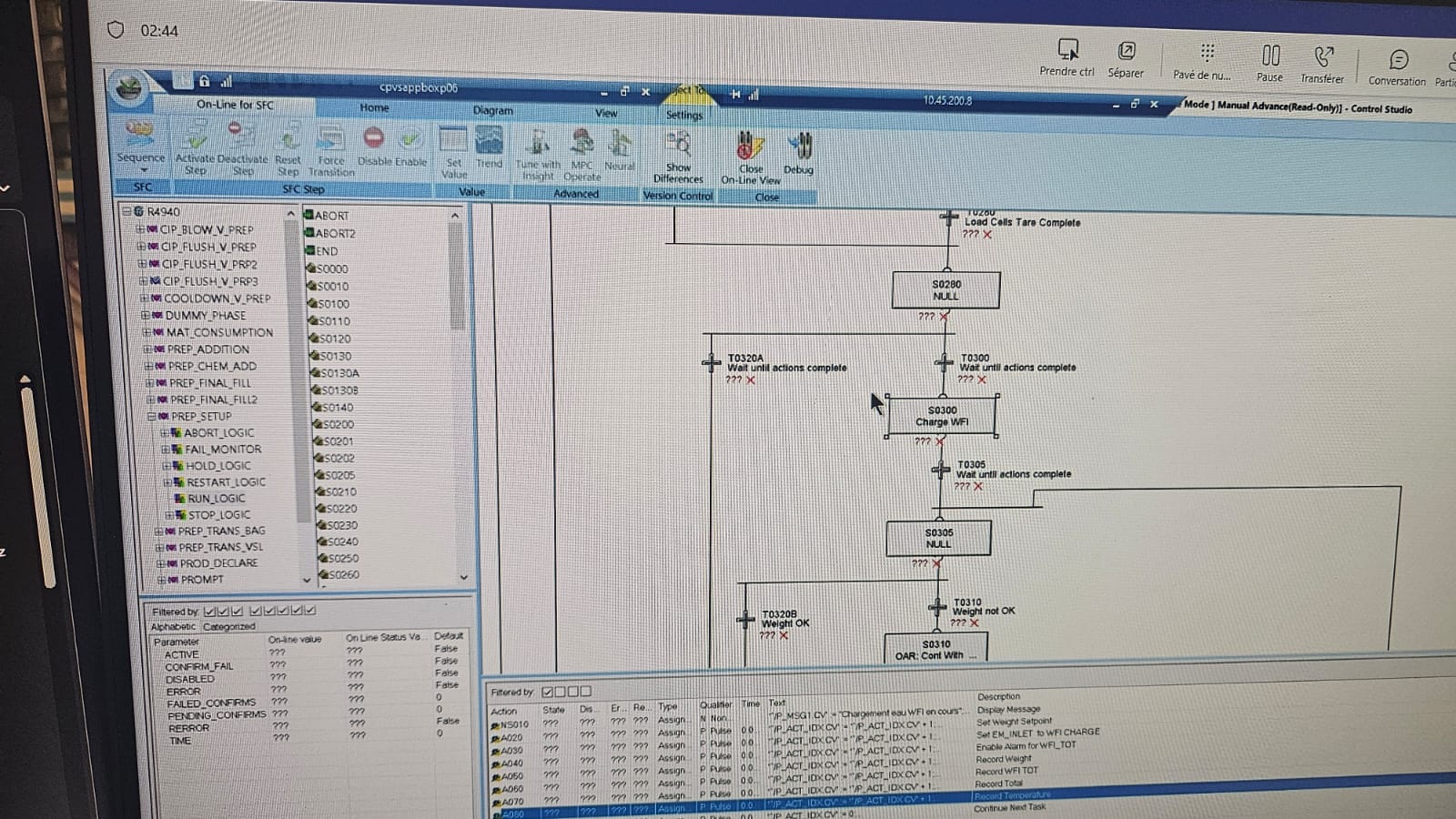Click the Show Differences icon
1456x819 pixels.
click(678, 146)
